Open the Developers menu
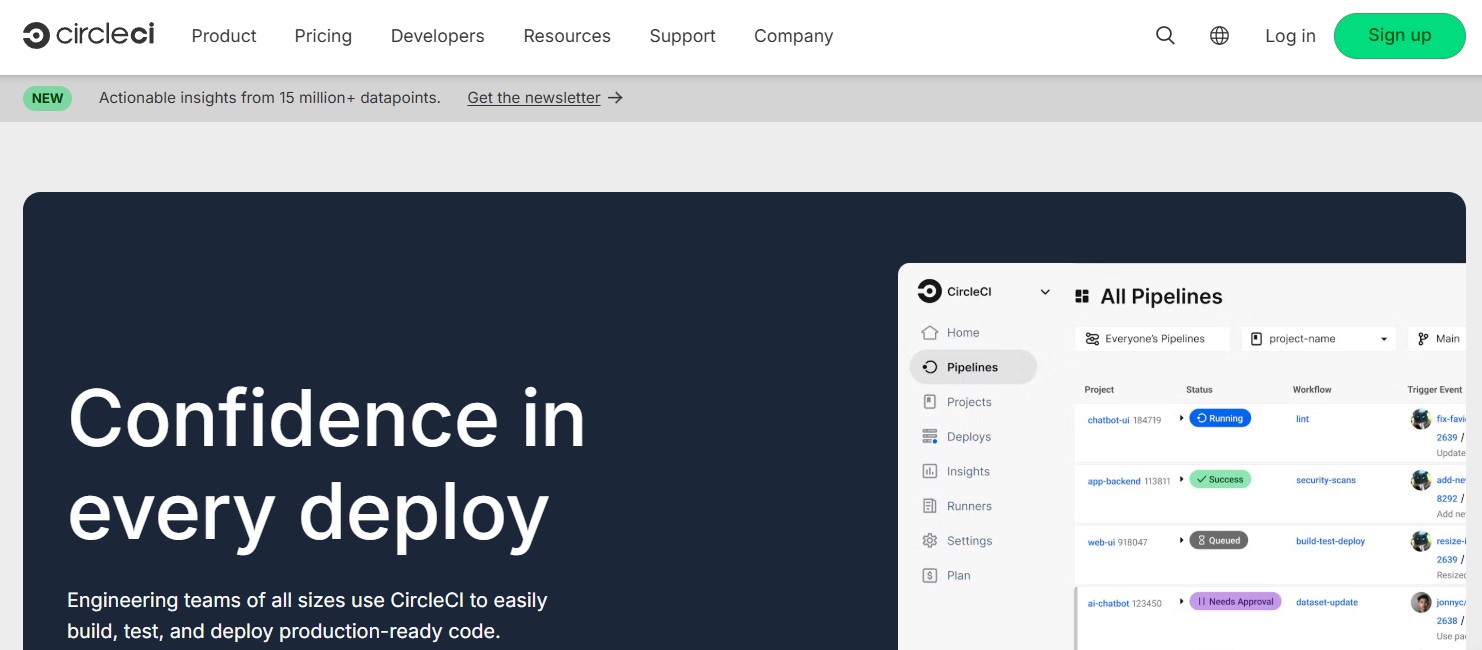 pyautogui.click(x=437, y=36)
